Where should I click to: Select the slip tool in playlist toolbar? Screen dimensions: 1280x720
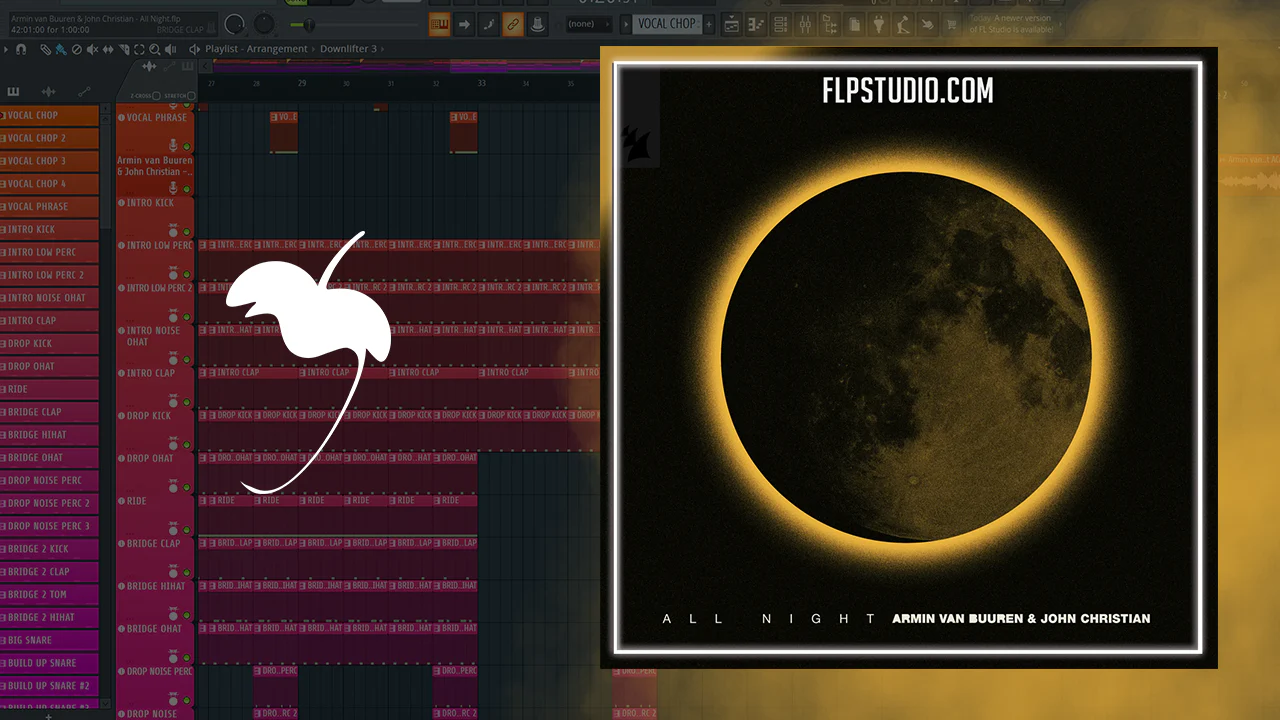(x=108, y=49)
